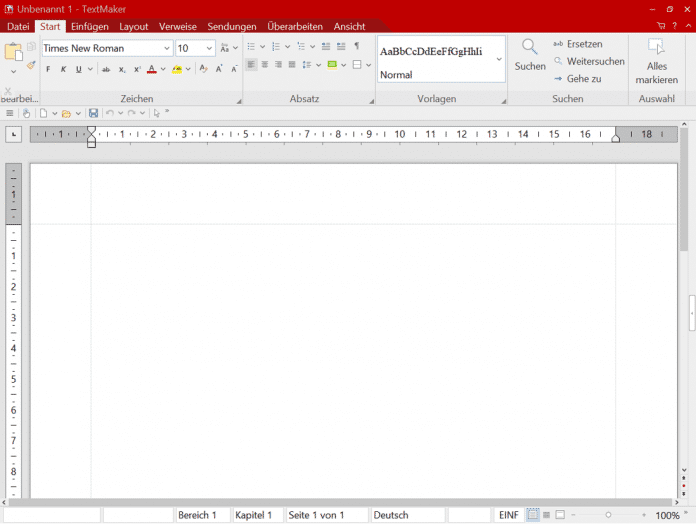Click the Ersetzen button
The height and width of the screenshot is (524, 696).
point(578,44)
